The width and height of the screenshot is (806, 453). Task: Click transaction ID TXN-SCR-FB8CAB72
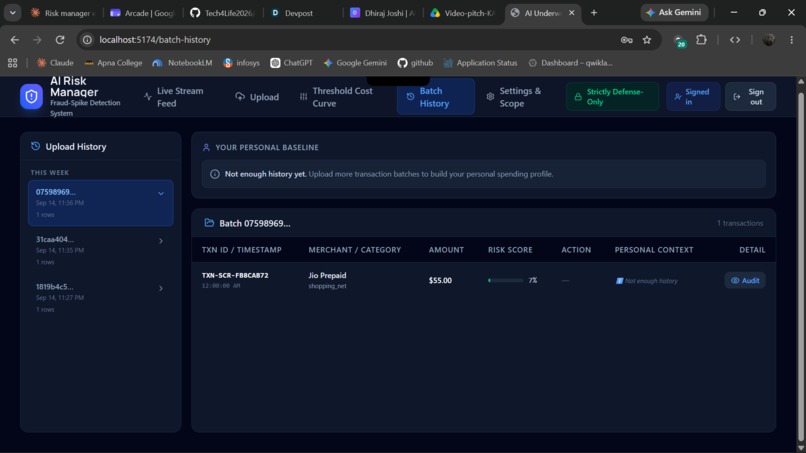235,275
